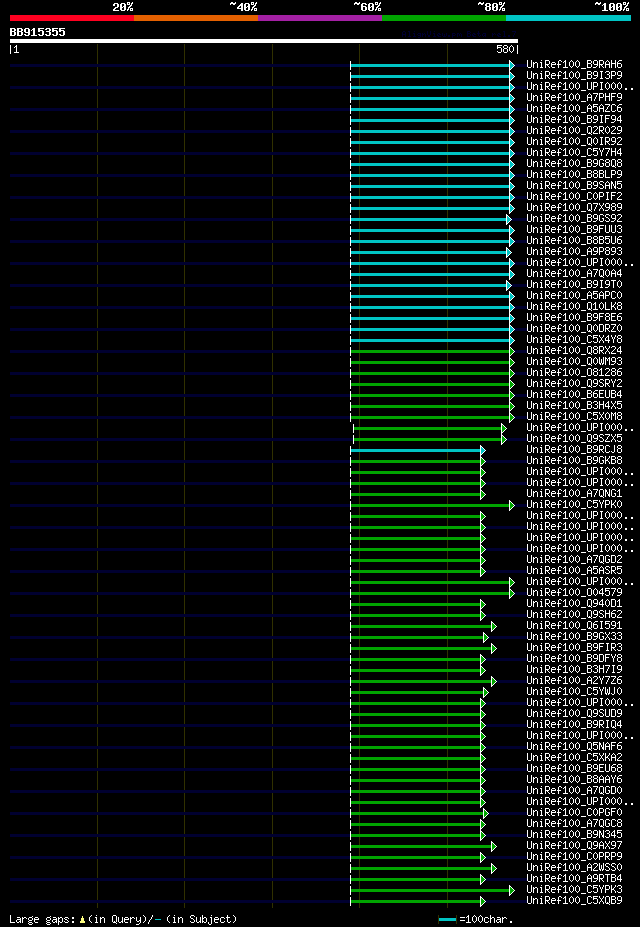Image resolution: width=640 pixels, height=927 pixels.
Task: Open hit UniRef100_Q2R029
Action: coord(574,131)
